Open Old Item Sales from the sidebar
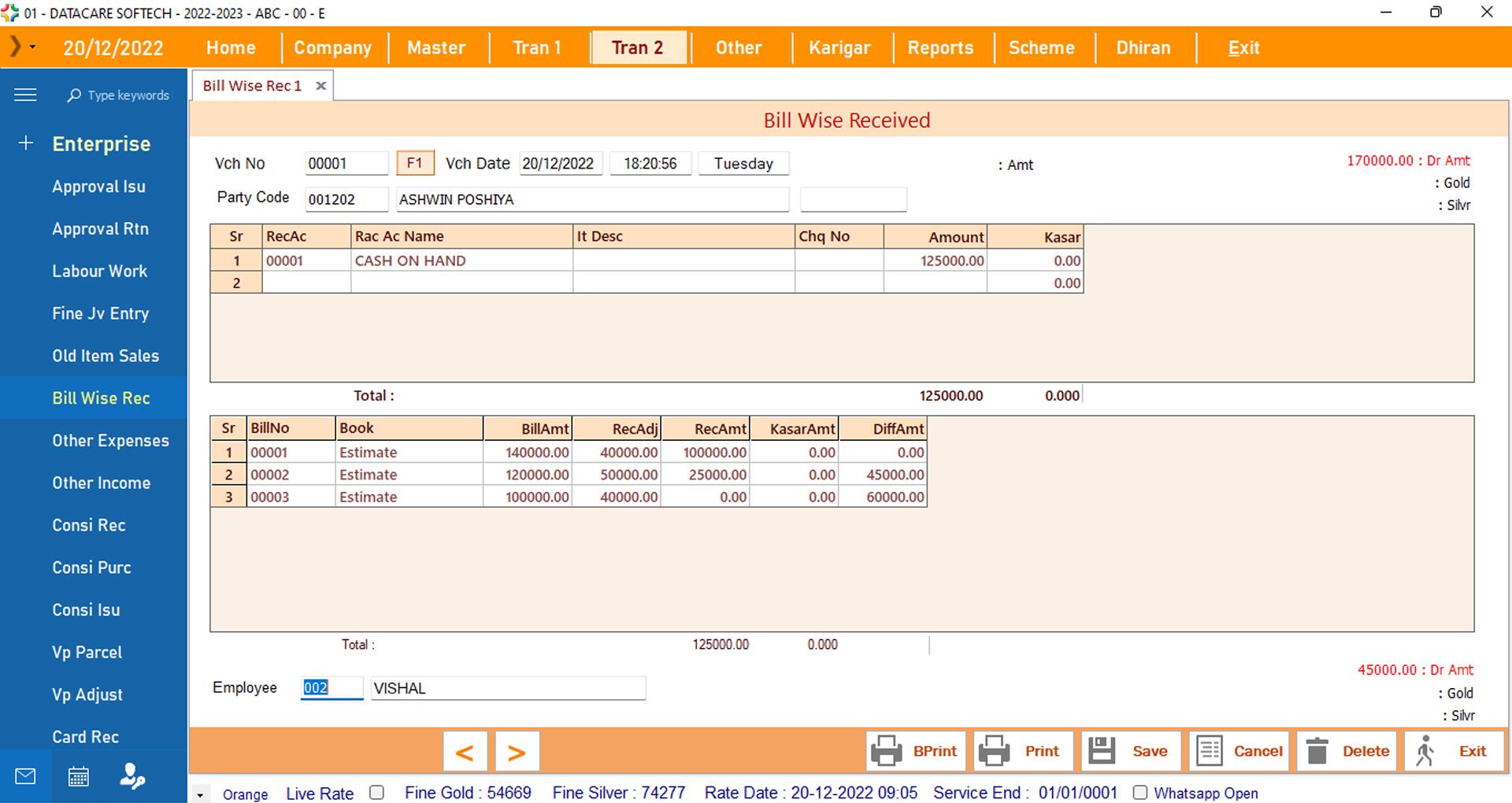Viewport: 1512px width, 803px height. [94, 356]
